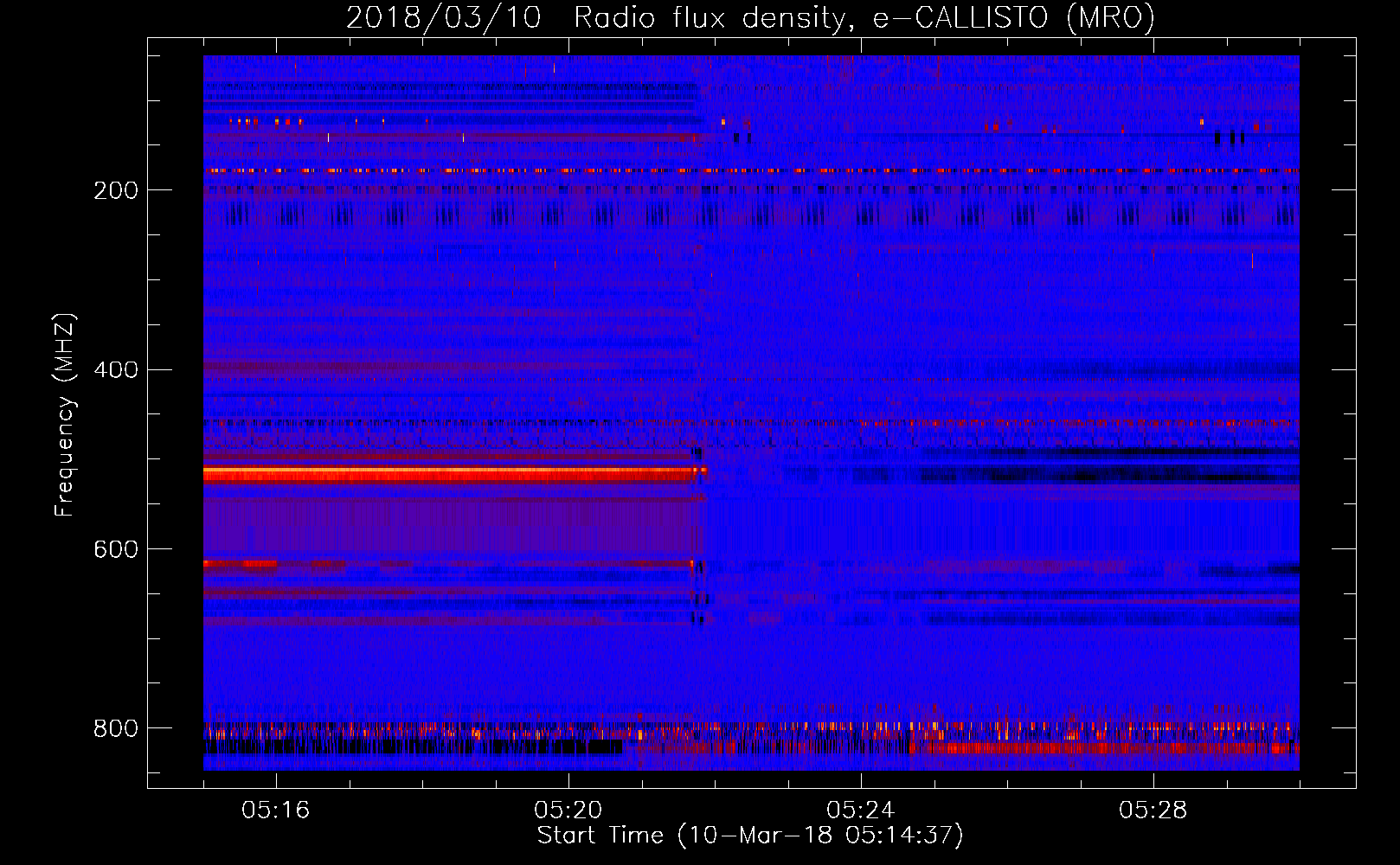This screenshot has width=1400, height=865.
Task: Click the 05:24 time tick label
Action: (861, 811)
